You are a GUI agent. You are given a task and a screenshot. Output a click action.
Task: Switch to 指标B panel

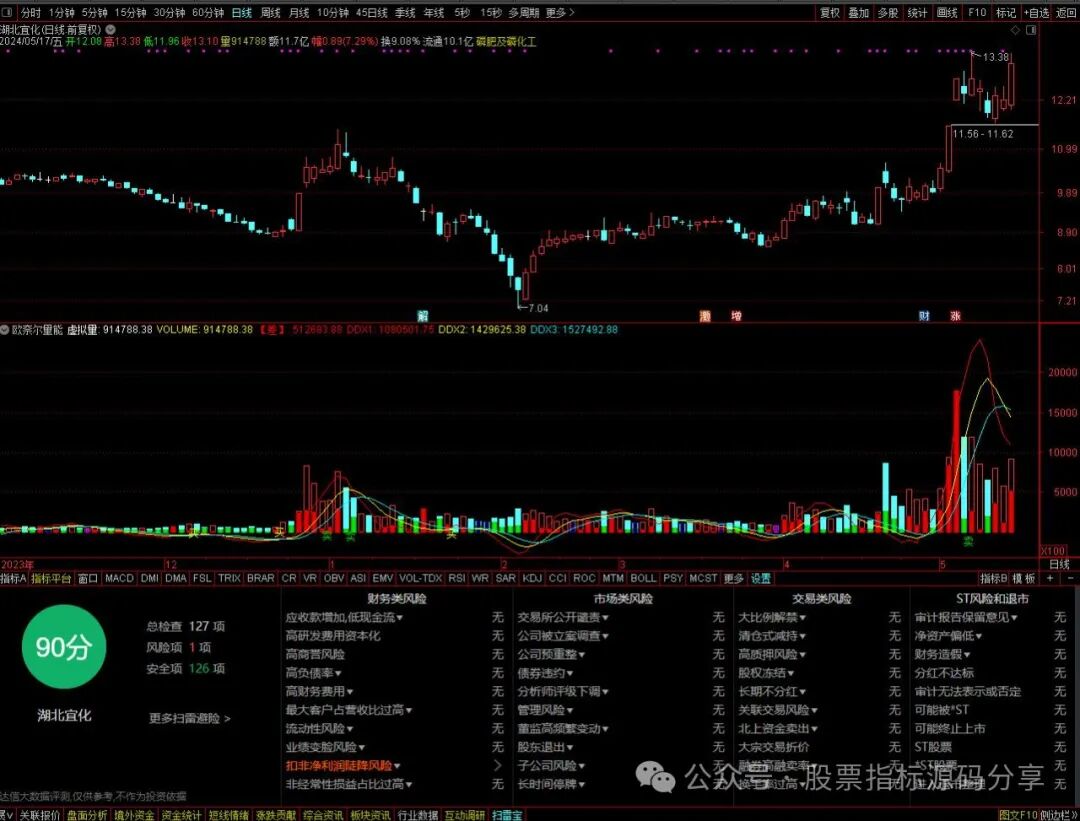pos(994,579)
